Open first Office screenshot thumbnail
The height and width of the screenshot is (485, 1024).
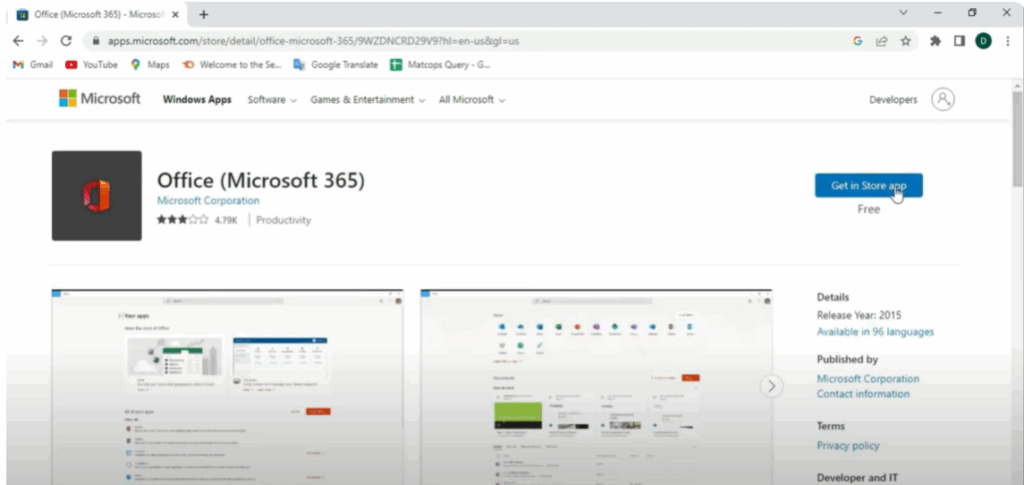click(227, 387)
